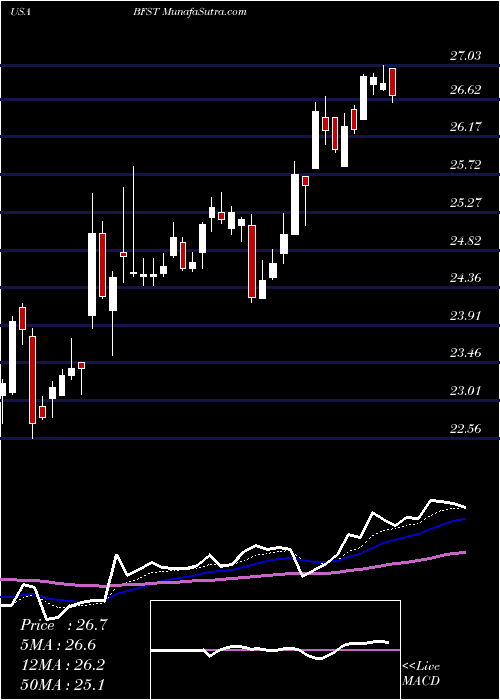Image resolution: width=500 pixels, height=700 pixels.
Task: Click the 50MA : 25.1 readout
Action: 62,684
